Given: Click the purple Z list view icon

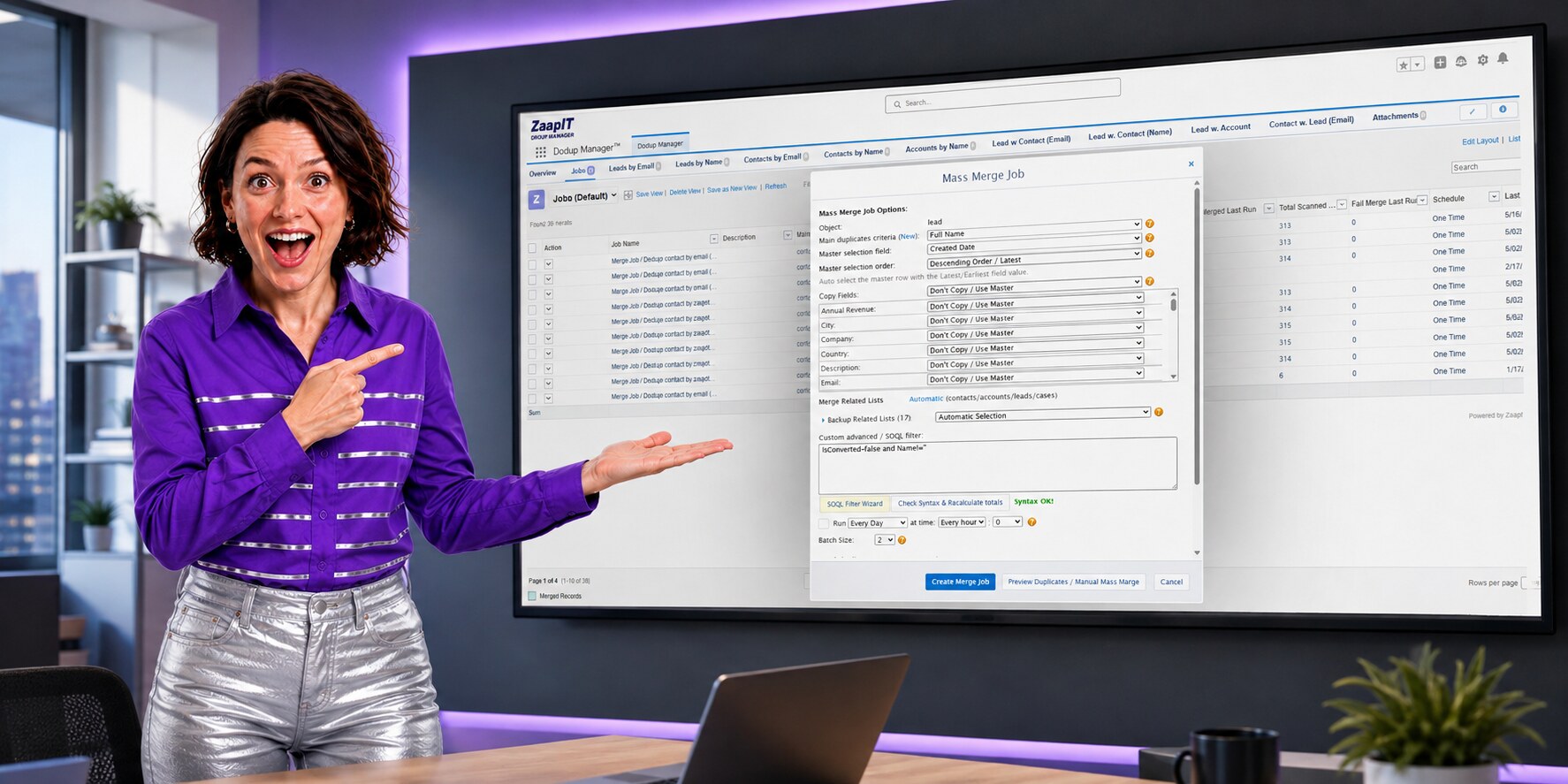Looking at the screenshot, I should (x=536, y=200).
